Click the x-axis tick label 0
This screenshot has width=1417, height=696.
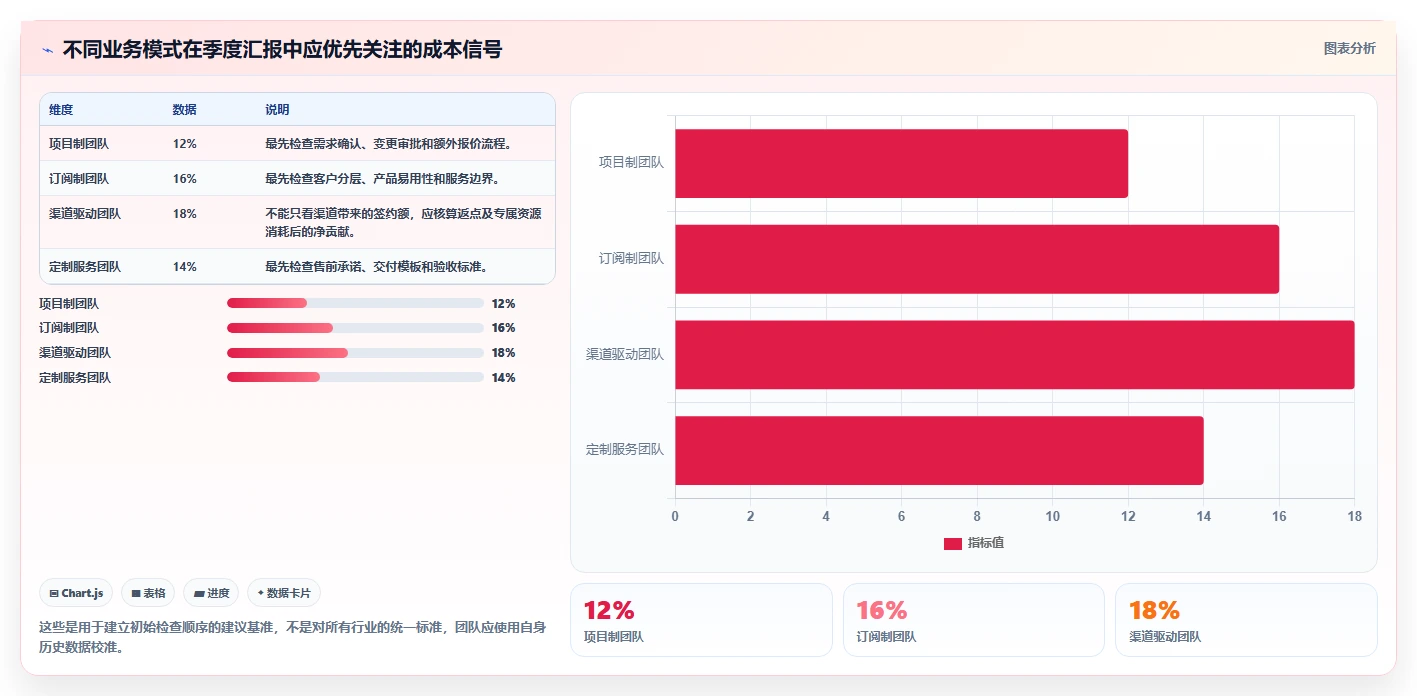pos(675,516)
